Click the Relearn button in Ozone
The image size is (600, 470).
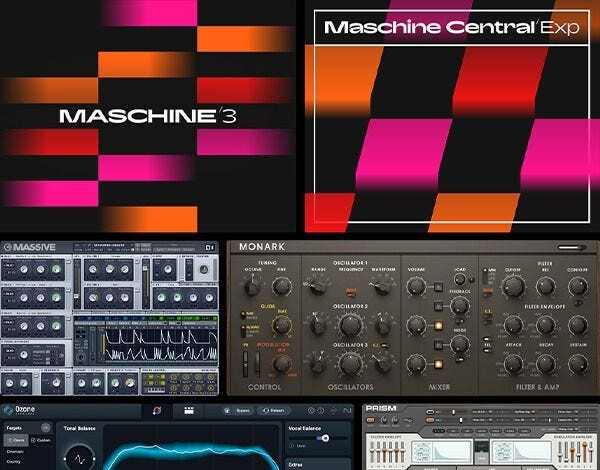coord(274,411)
